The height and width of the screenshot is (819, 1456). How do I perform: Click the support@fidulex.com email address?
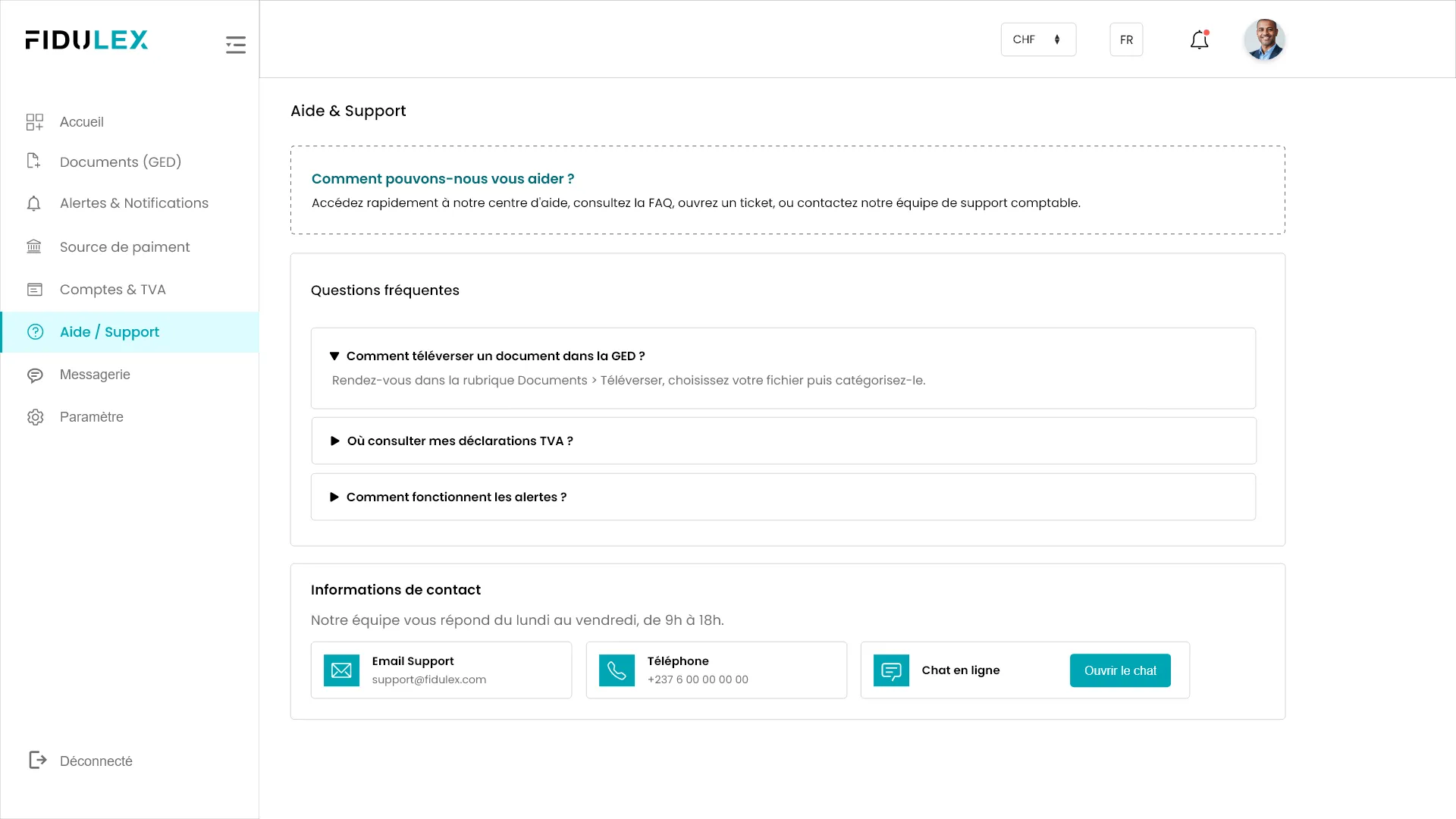428,680
